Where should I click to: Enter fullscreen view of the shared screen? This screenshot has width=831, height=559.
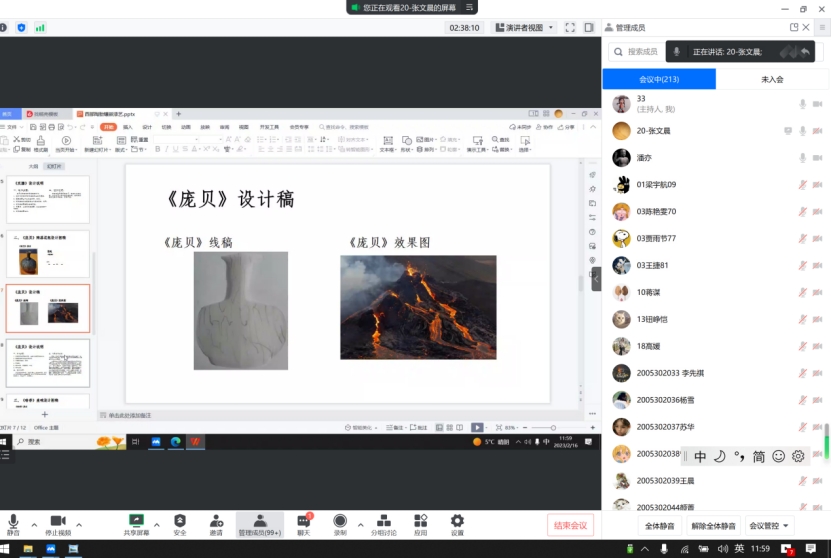(570, 28)
